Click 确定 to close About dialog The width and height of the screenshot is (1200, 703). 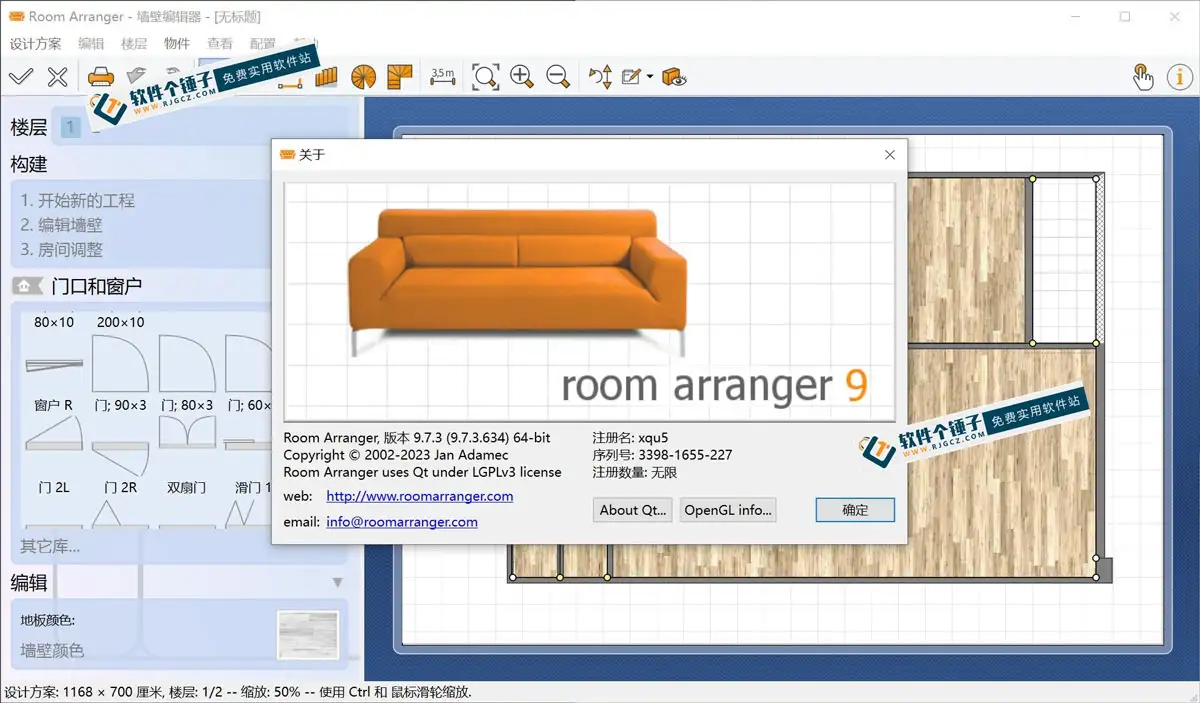[855, 510]
